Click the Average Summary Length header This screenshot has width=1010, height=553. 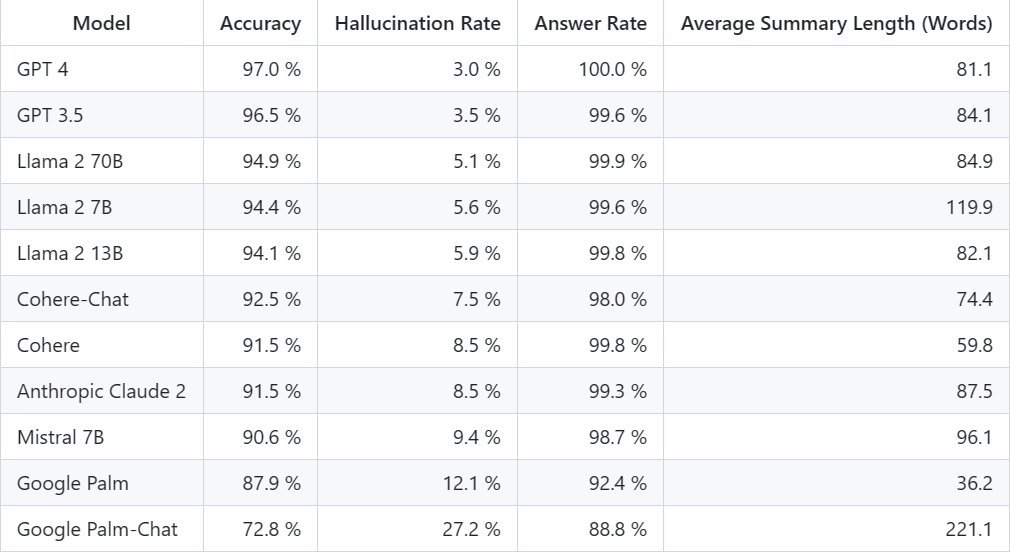(836, 23)
